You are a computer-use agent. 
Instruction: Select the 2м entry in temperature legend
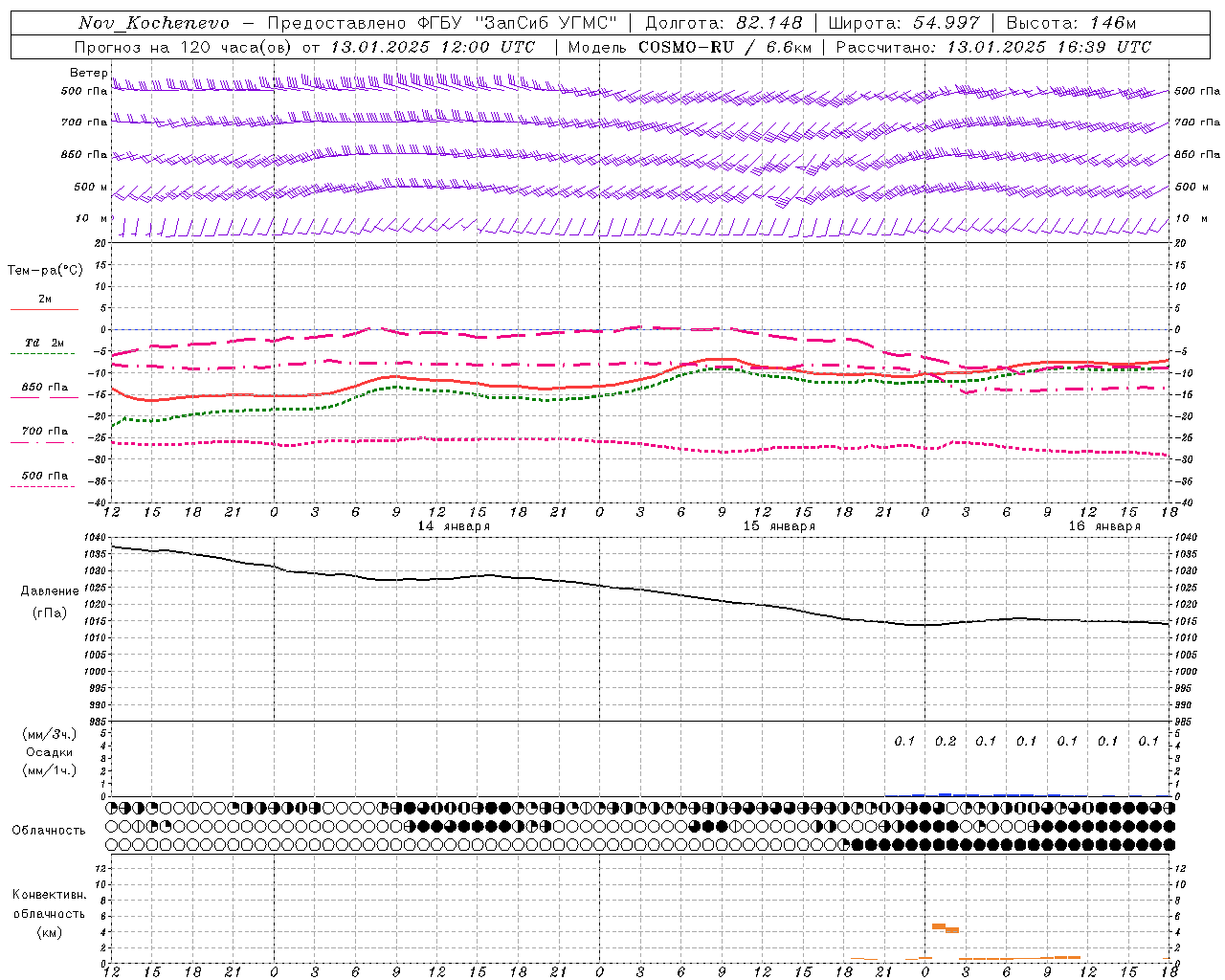(x=45, y=300)
